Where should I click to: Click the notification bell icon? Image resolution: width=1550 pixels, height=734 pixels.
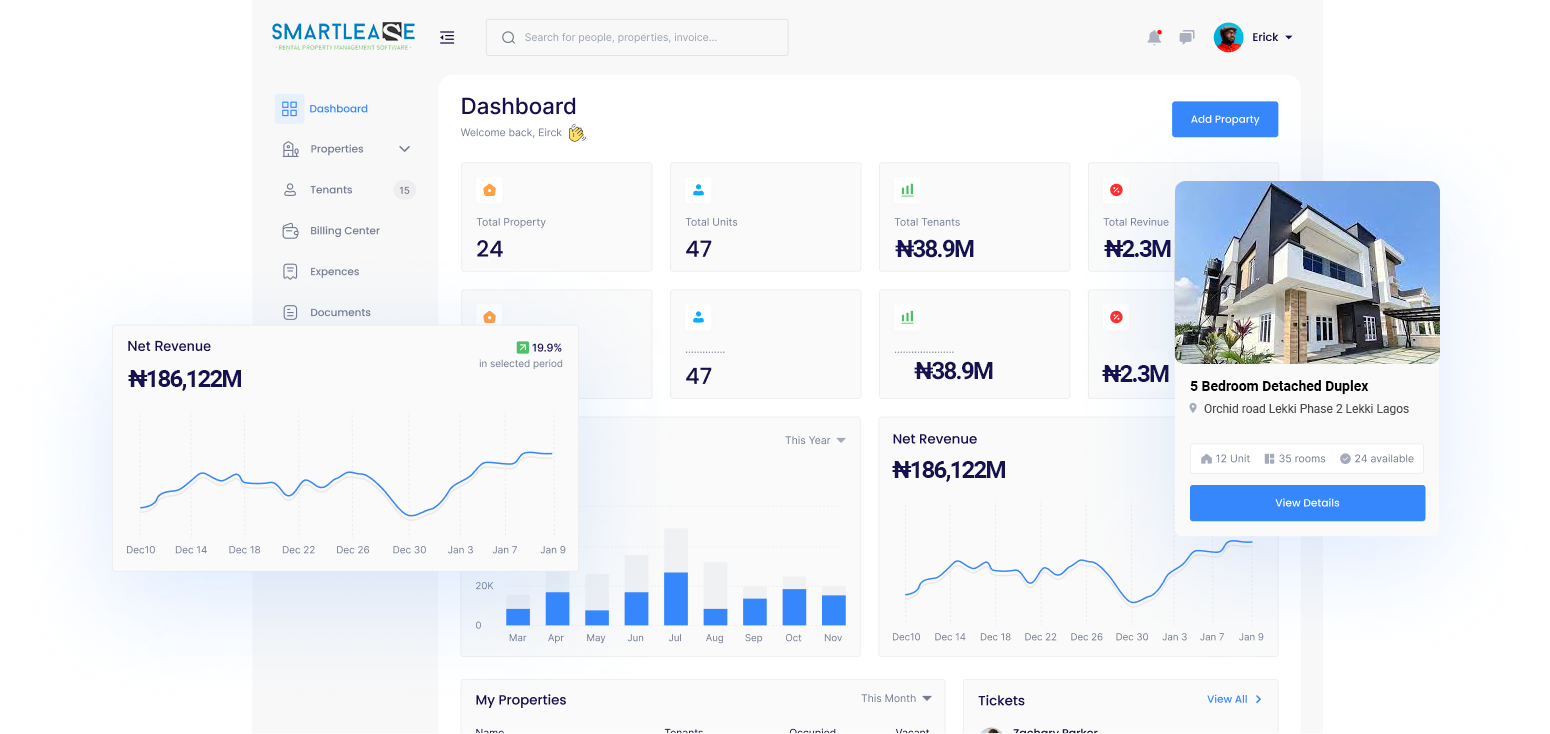tap(1154, 38)
